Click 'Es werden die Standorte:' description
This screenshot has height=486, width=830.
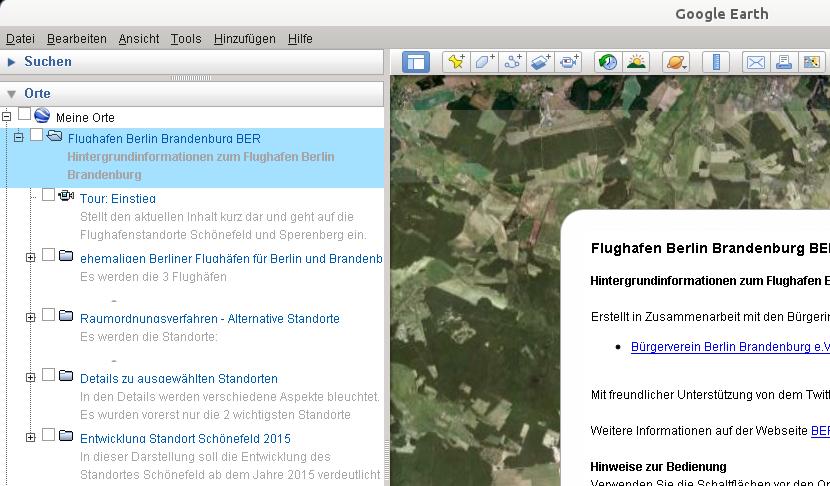coord(148,337)
